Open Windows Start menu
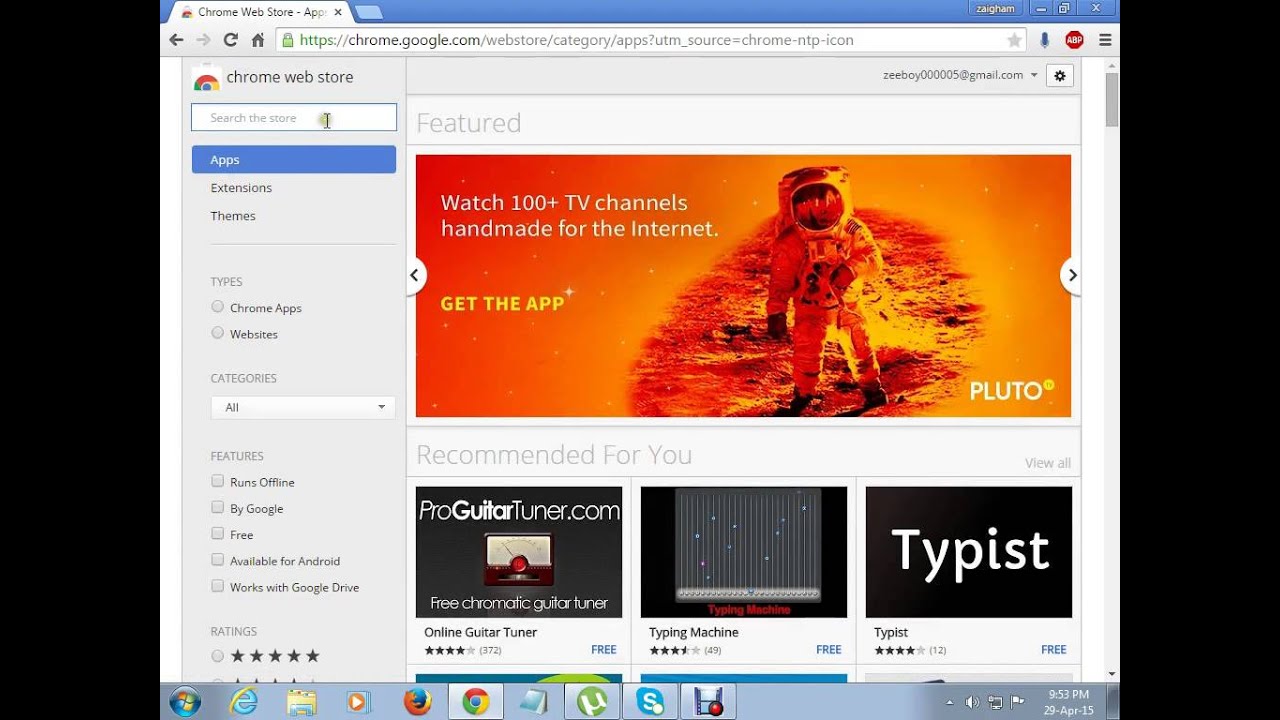 (184, 702)
